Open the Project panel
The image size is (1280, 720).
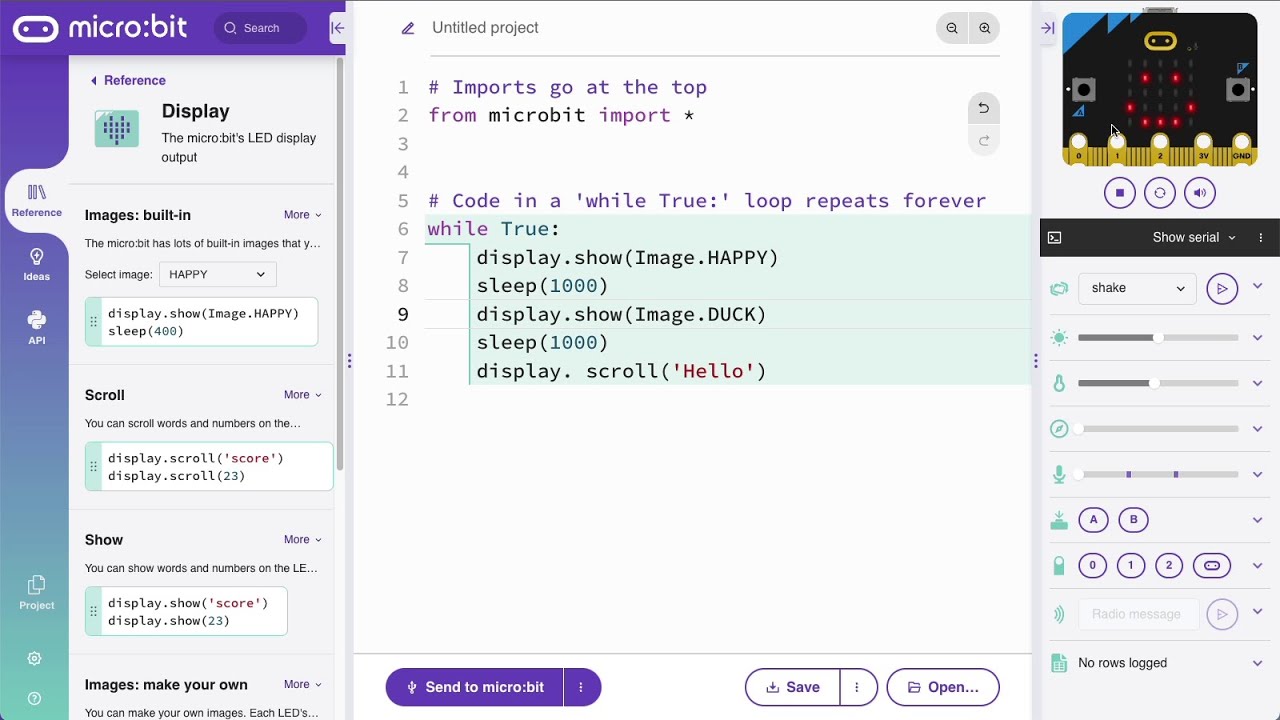pos(36,592)
